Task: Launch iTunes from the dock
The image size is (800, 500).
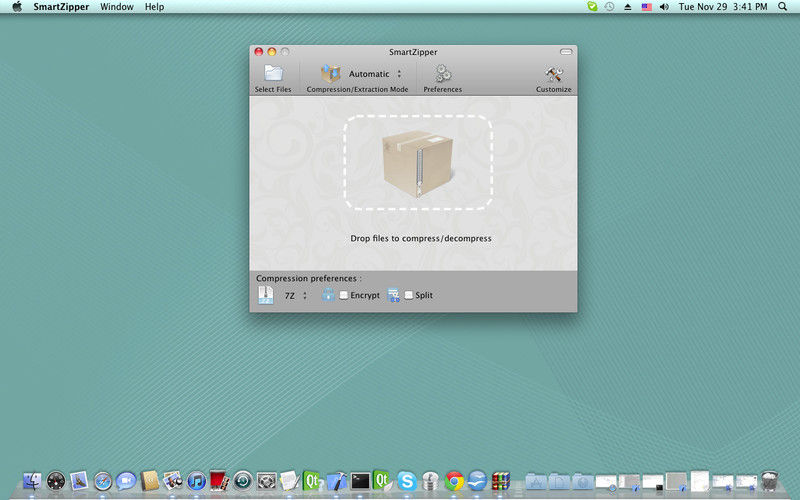Action: point(196,481)
